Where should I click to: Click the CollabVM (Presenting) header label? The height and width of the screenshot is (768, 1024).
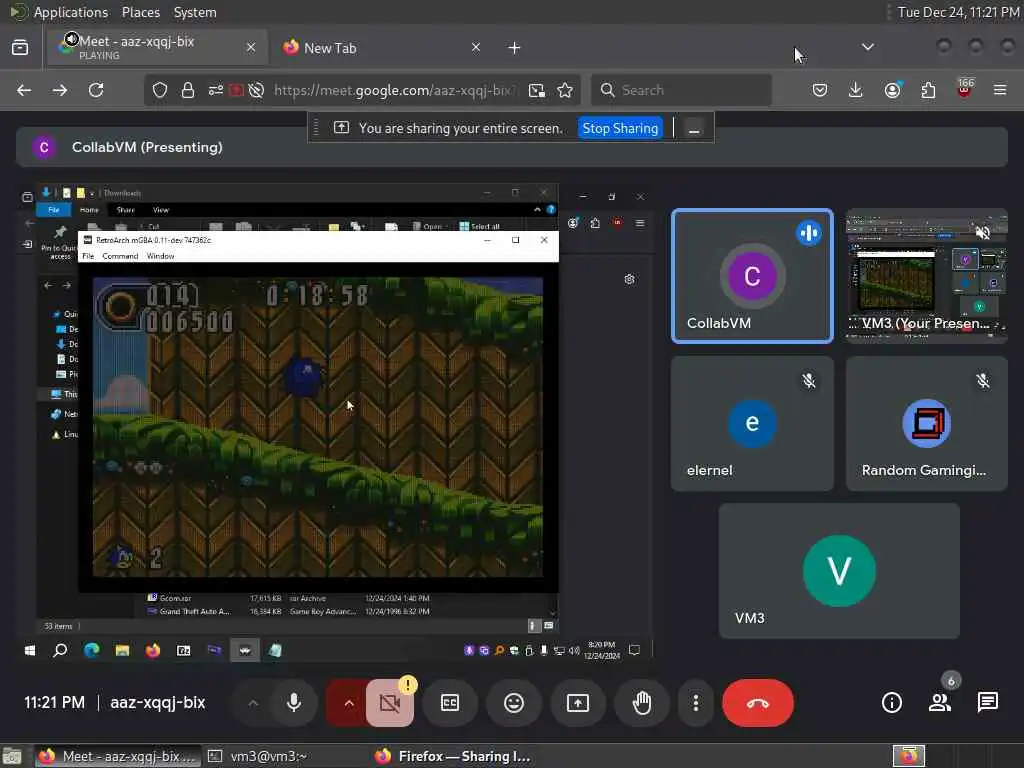tap(147, 147)
